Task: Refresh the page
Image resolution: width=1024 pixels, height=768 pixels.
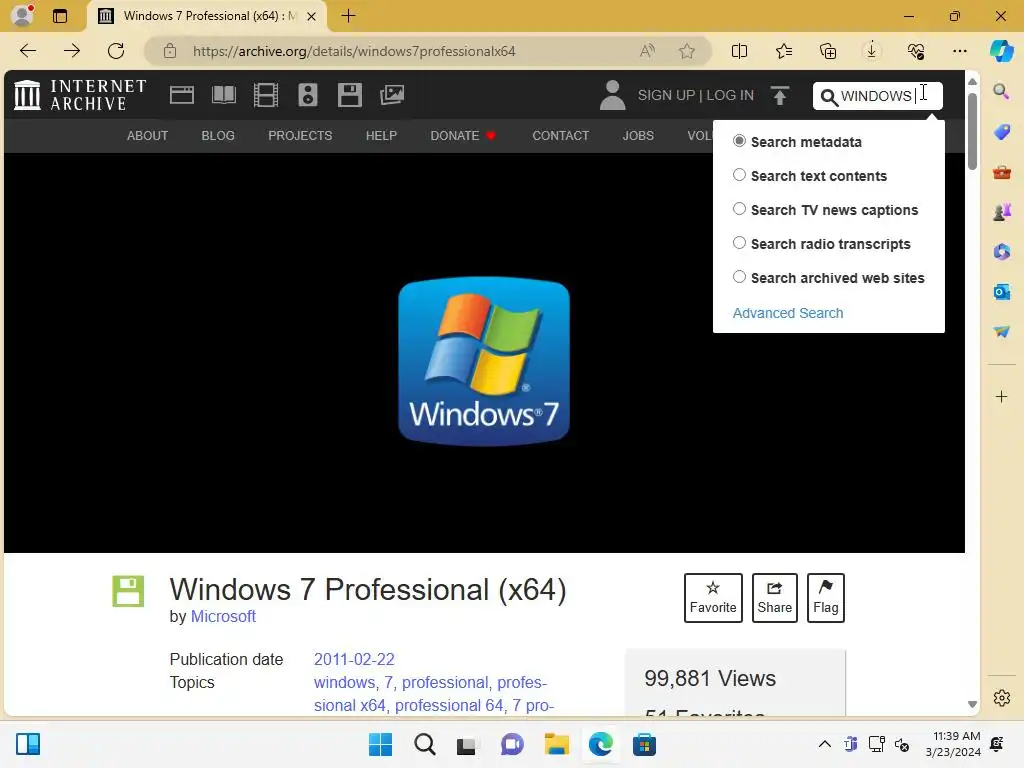Action: coord(116,51)
